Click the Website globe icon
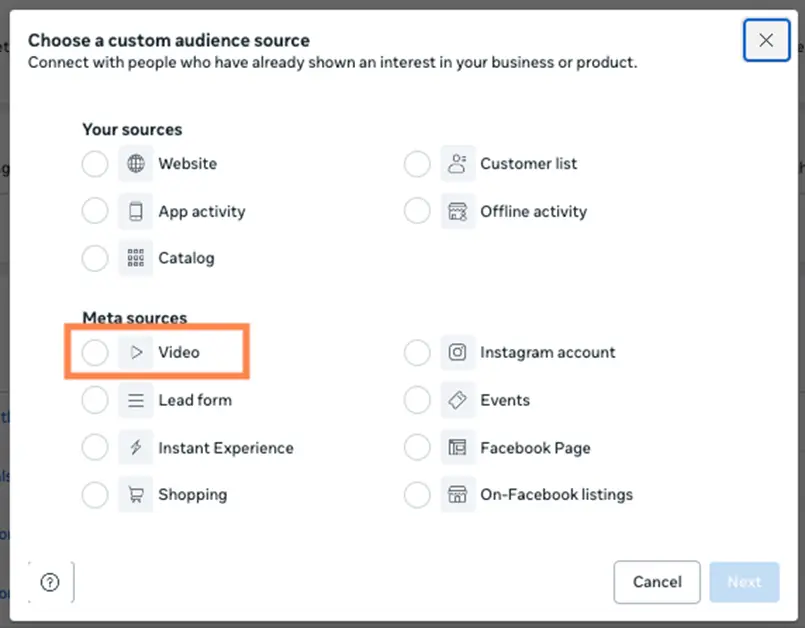Viewport: 805px width, 628px height. (136, 163)
